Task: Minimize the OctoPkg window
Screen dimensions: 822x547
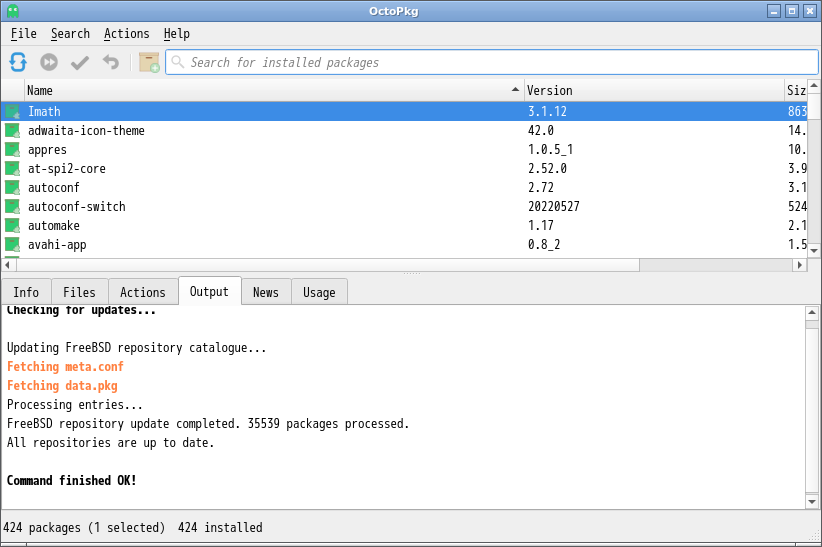Action: pos(774,10)
